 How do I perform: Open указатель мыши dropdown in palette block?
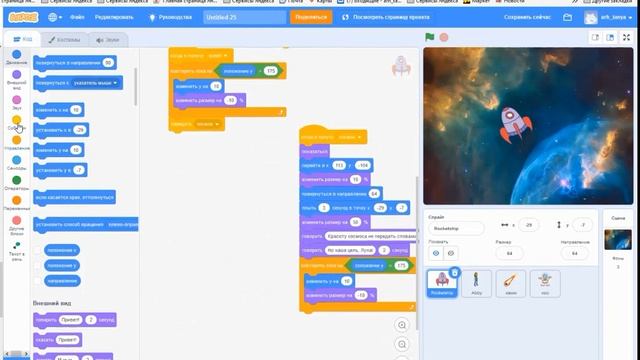(96, 83)
